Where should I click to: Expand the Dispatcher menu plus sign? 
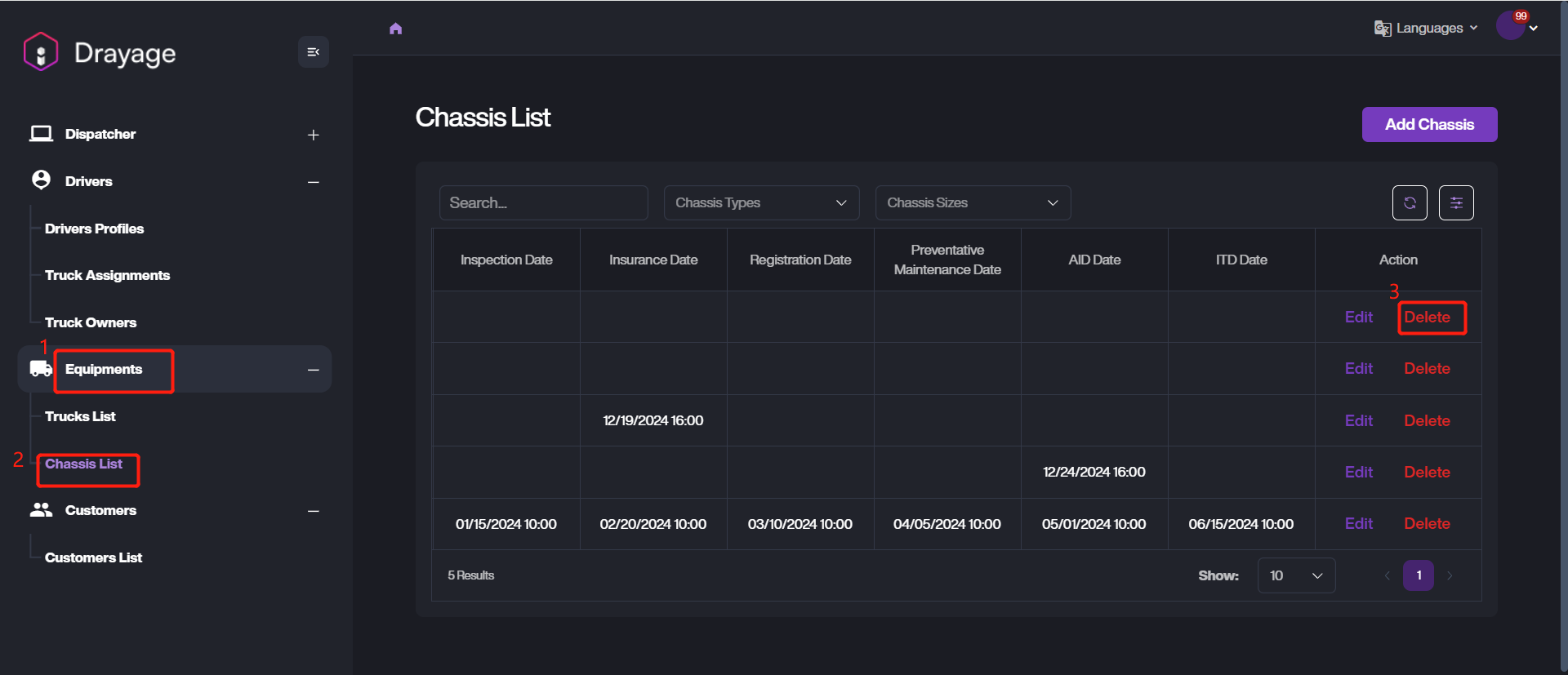point(313,135)
